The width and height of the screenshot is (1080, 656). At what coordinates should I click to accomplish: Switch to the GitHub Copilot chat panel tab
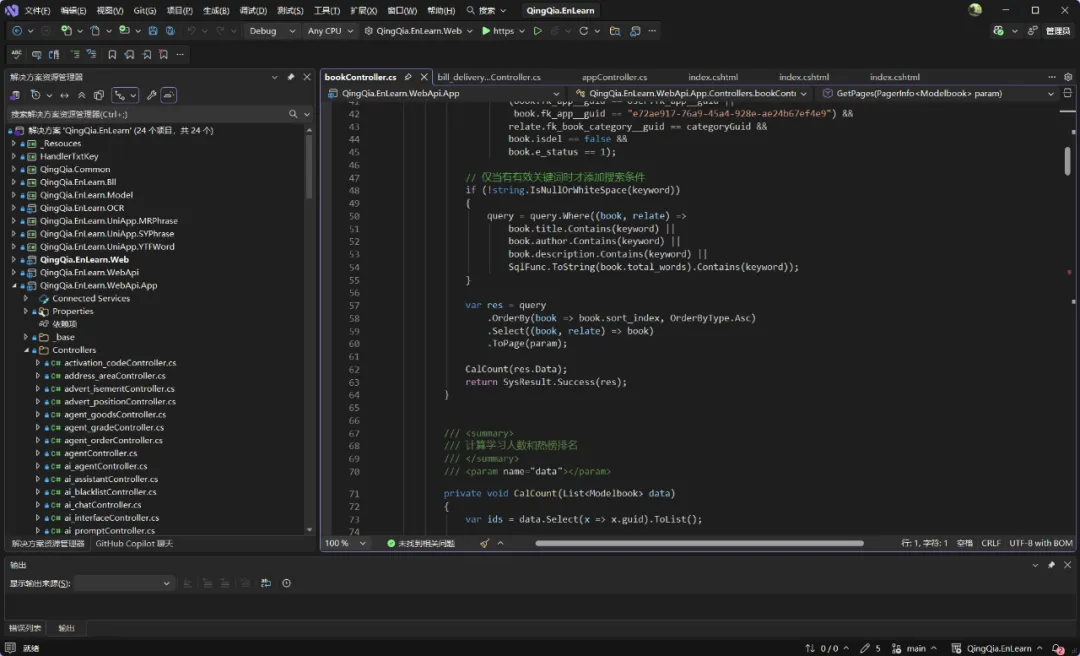pos(134,544)
